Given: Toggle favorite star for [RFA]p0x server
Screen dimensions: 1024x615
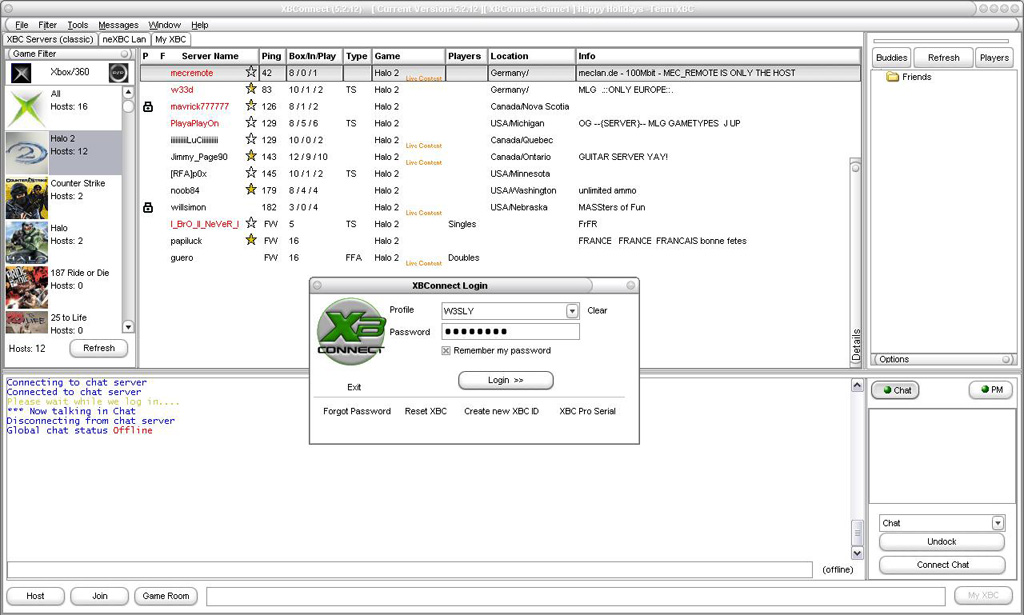Looking at the screenshot, I should (251, 173).
